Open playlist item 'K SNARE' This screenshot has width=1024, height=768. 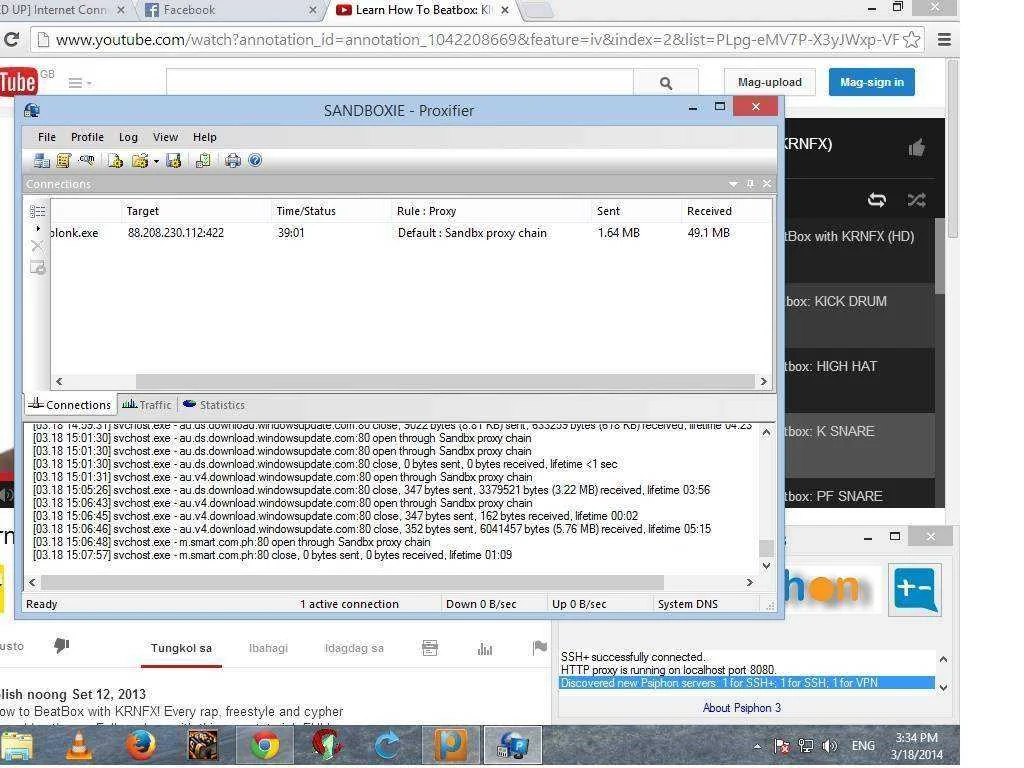(859, 445)
